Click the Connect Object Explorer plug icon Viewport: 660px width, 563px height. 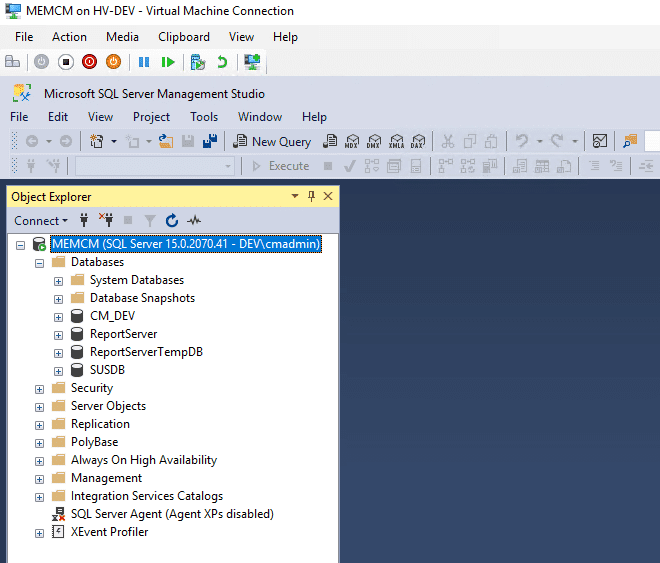[85, 220]
